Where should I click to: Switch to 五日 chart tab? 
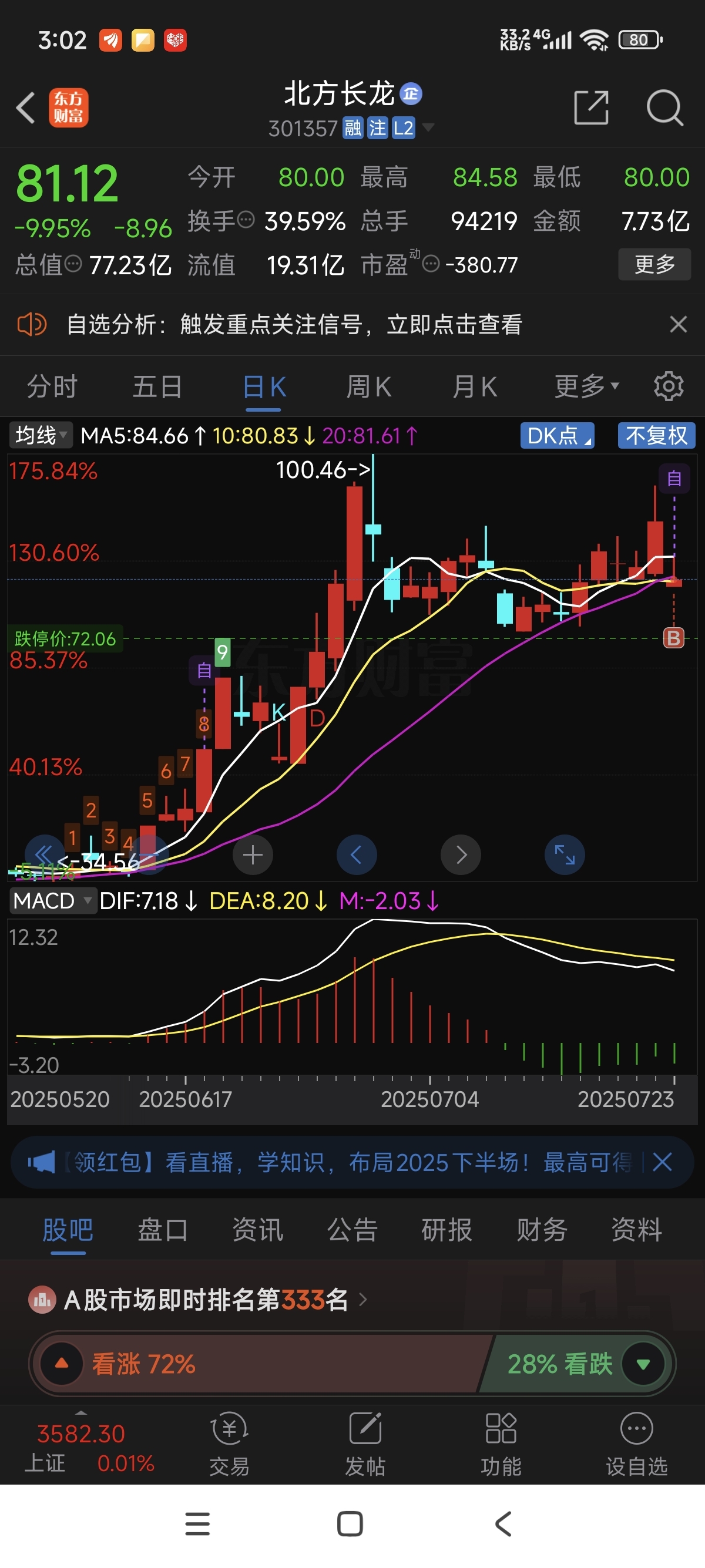point(157,386)
